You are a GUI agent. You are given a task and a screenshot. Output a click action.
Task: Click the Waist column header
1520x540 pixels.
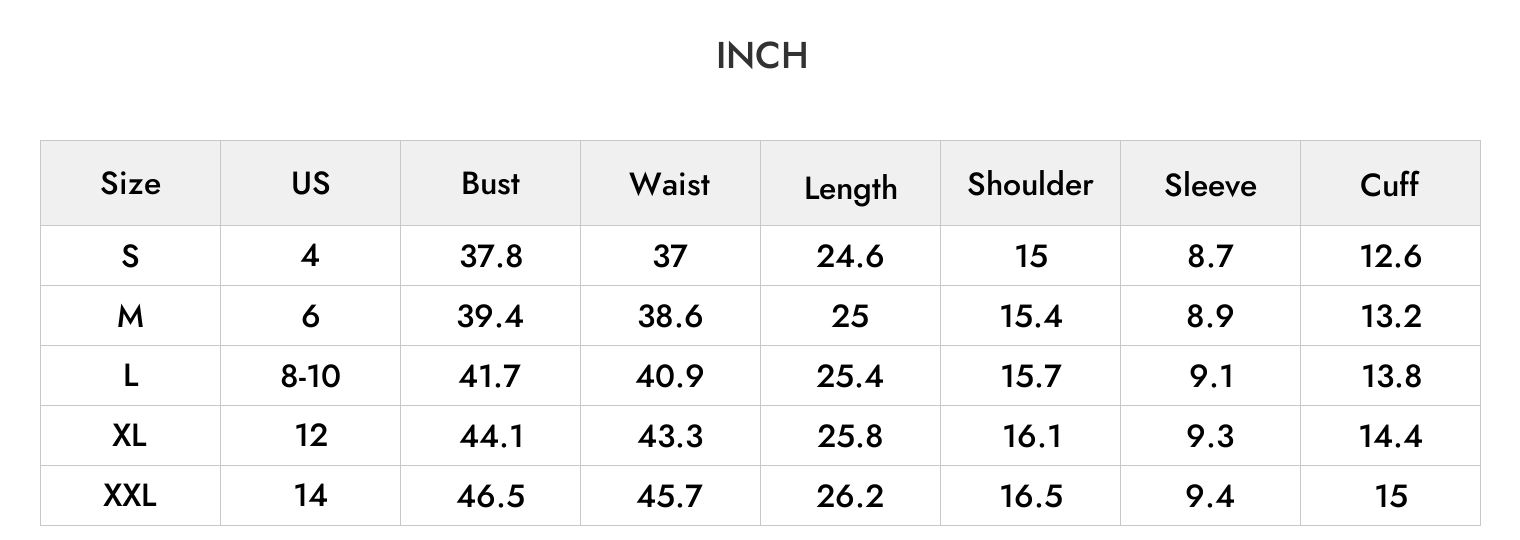click(670, 184)
